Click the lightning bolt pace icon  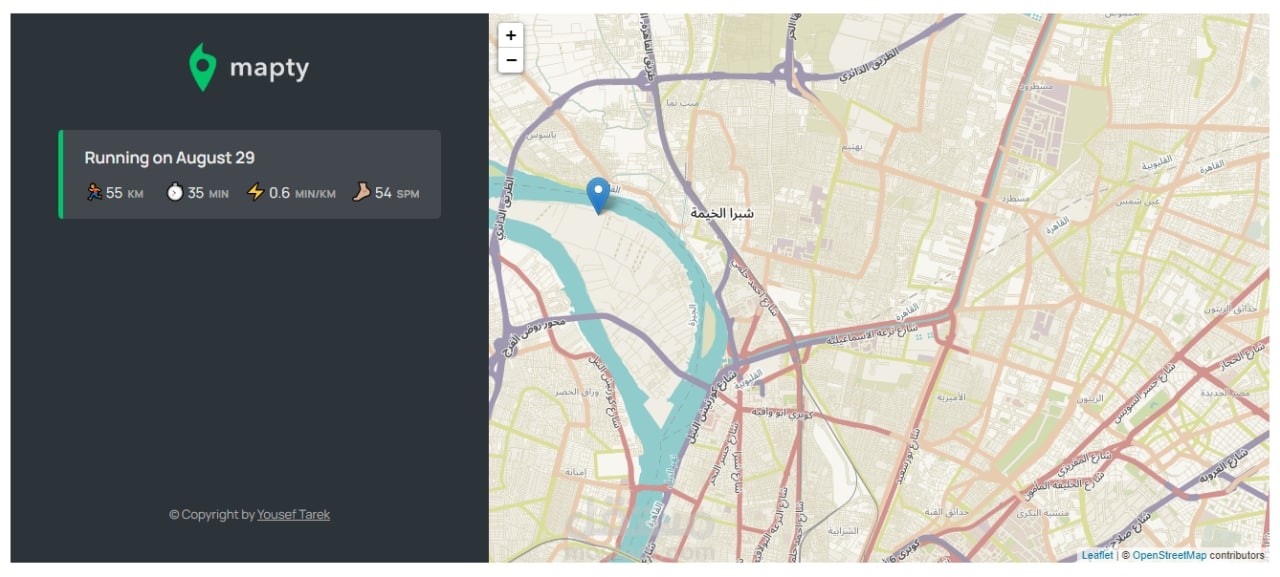[x=256, y=192]
